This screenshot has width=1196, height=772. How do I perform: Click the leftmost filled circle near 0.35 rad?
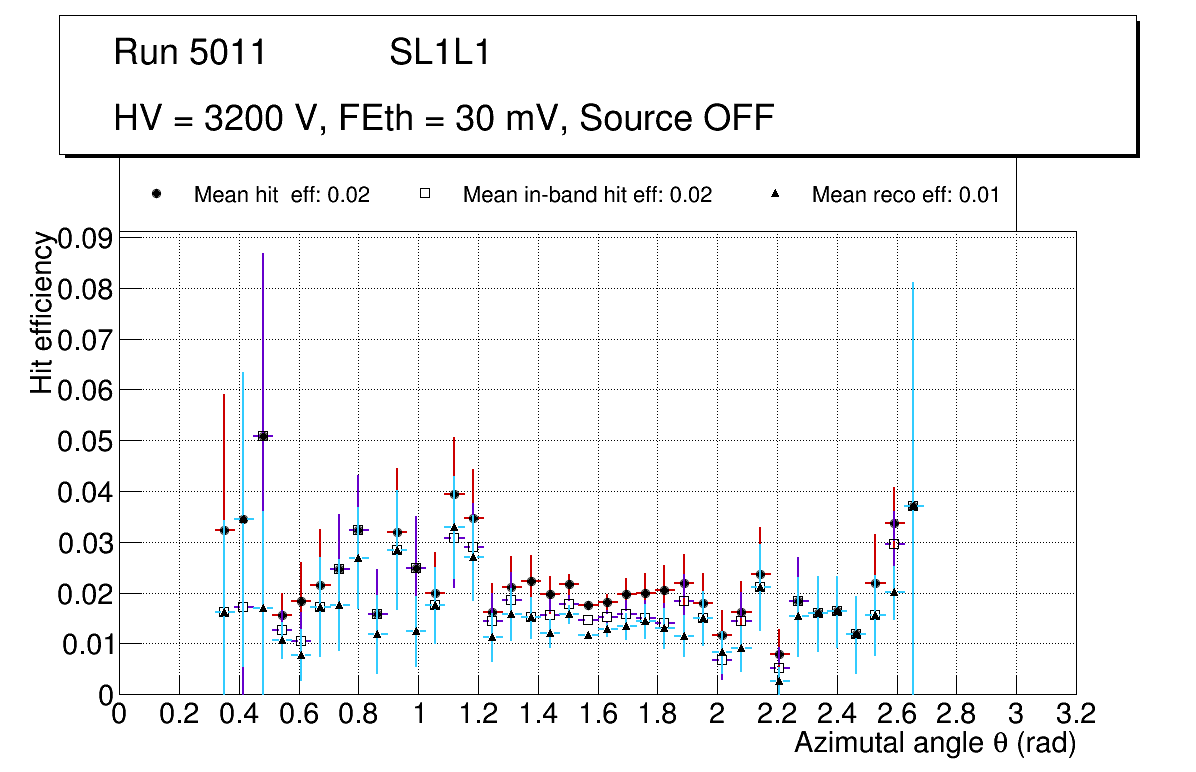pos(224,530)
